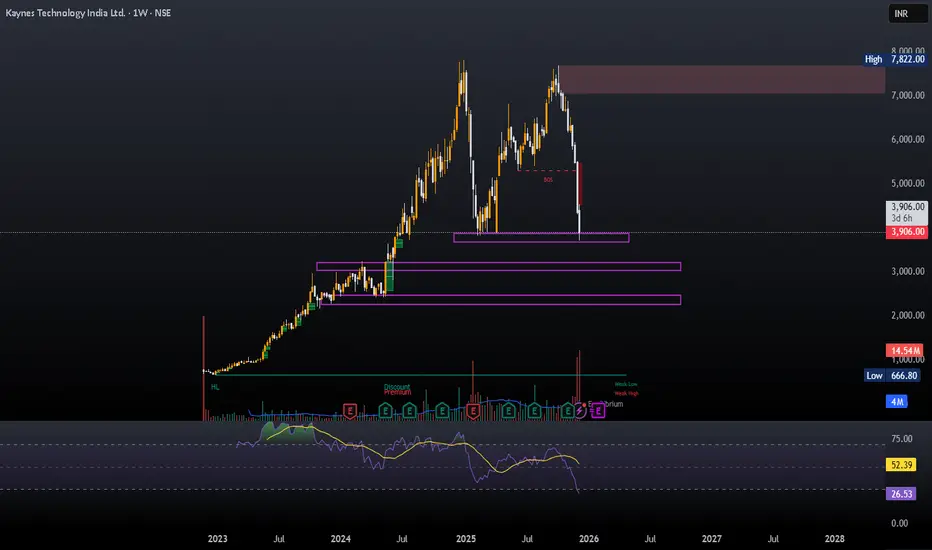Click the Discount label

point(396,387)
